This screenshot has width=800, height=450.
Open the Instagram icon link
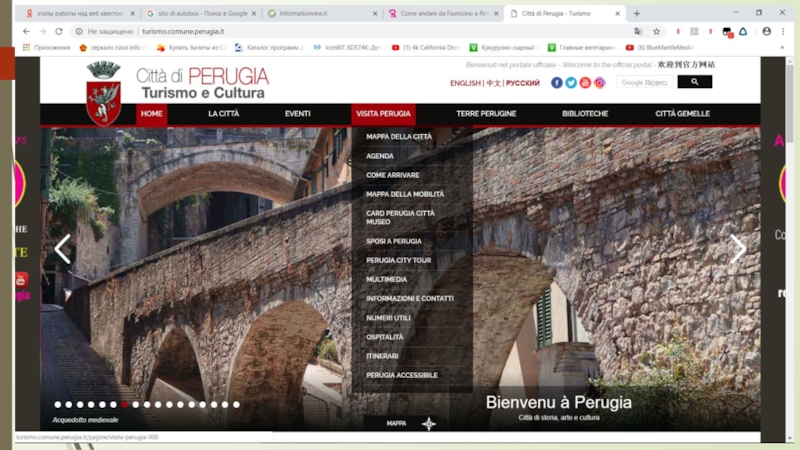tap(599, 83)
